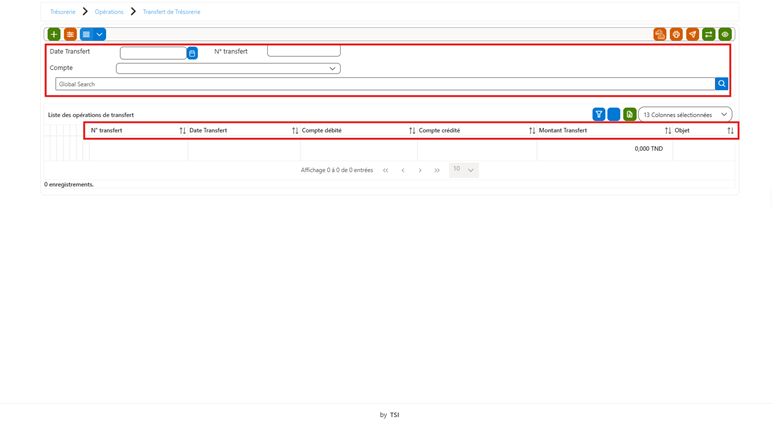Viewport: 772px width, 422px height.
Task: Click the orange lifebuoy icon in toolbar
Action: pos(676,34)
